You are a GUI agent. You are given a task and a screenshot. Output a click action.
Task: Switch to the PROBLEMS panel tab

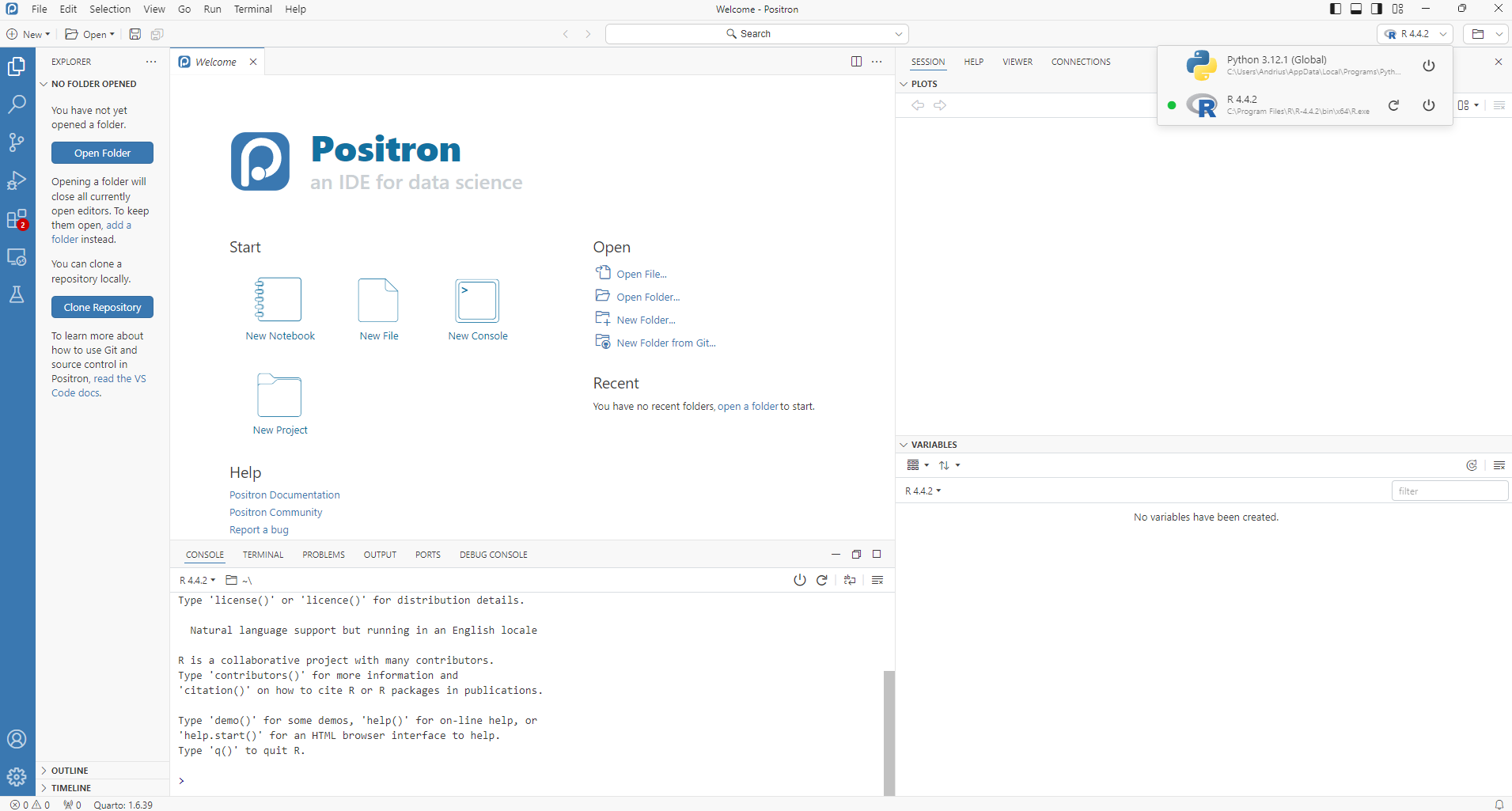324,555
